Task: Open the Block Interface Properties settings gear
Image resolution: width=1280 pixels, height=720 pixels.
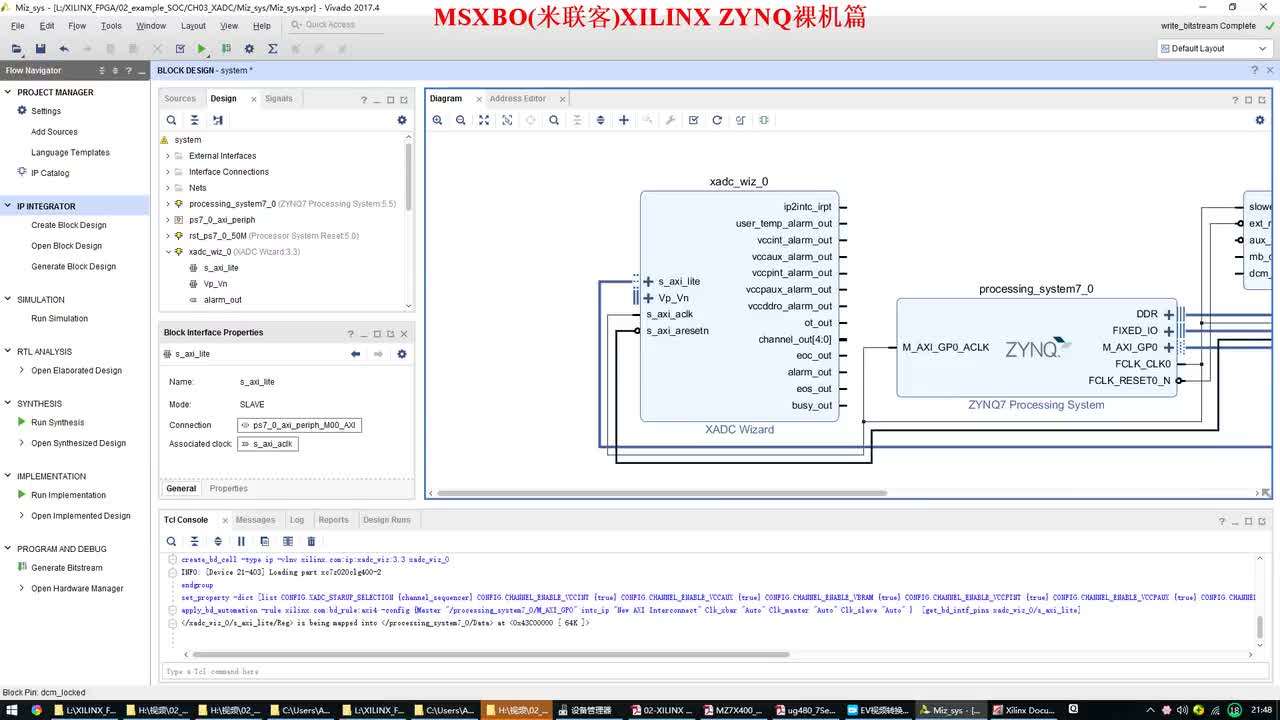Action: click(x=402, y=354)
